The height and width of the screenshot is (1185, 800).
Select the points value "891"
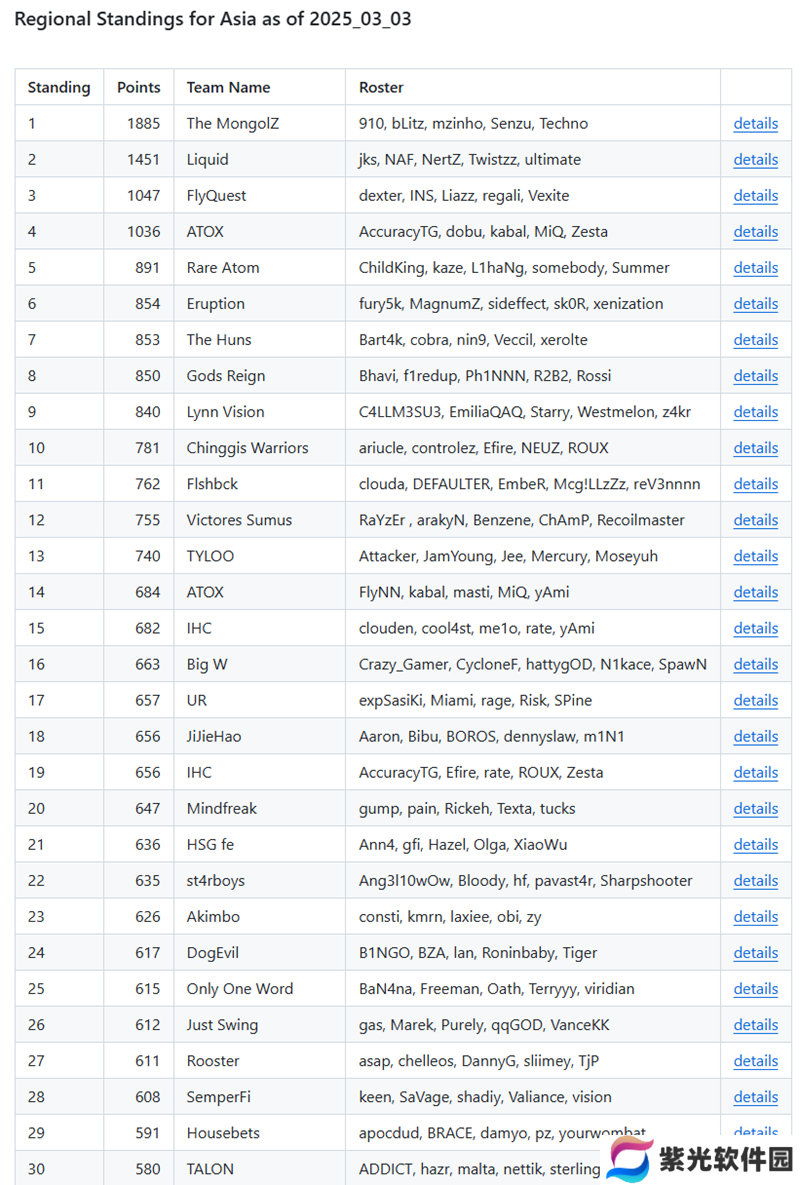tap(147, 268)
